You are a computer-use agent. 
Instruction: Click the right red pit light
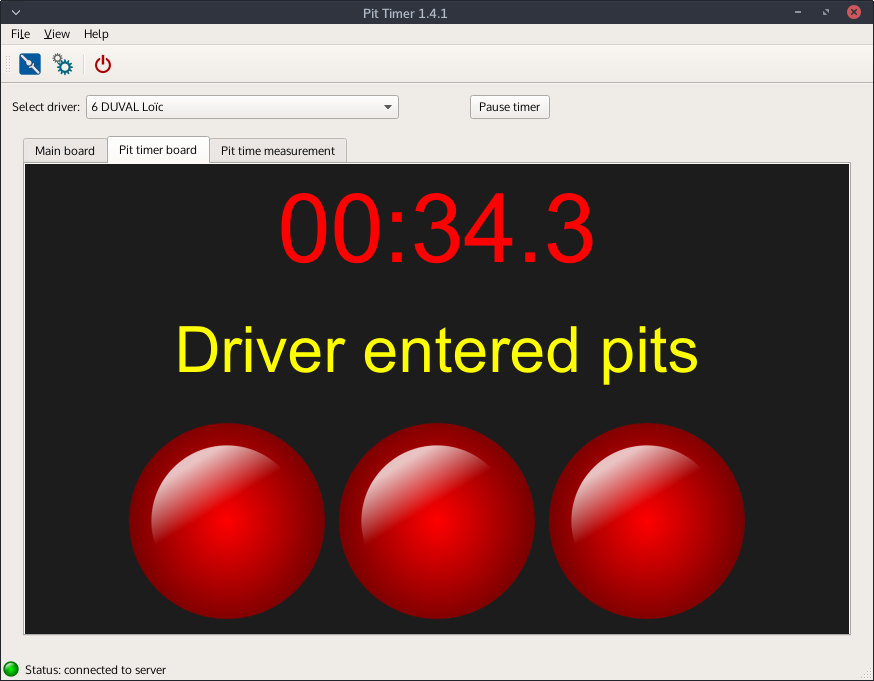647,520
